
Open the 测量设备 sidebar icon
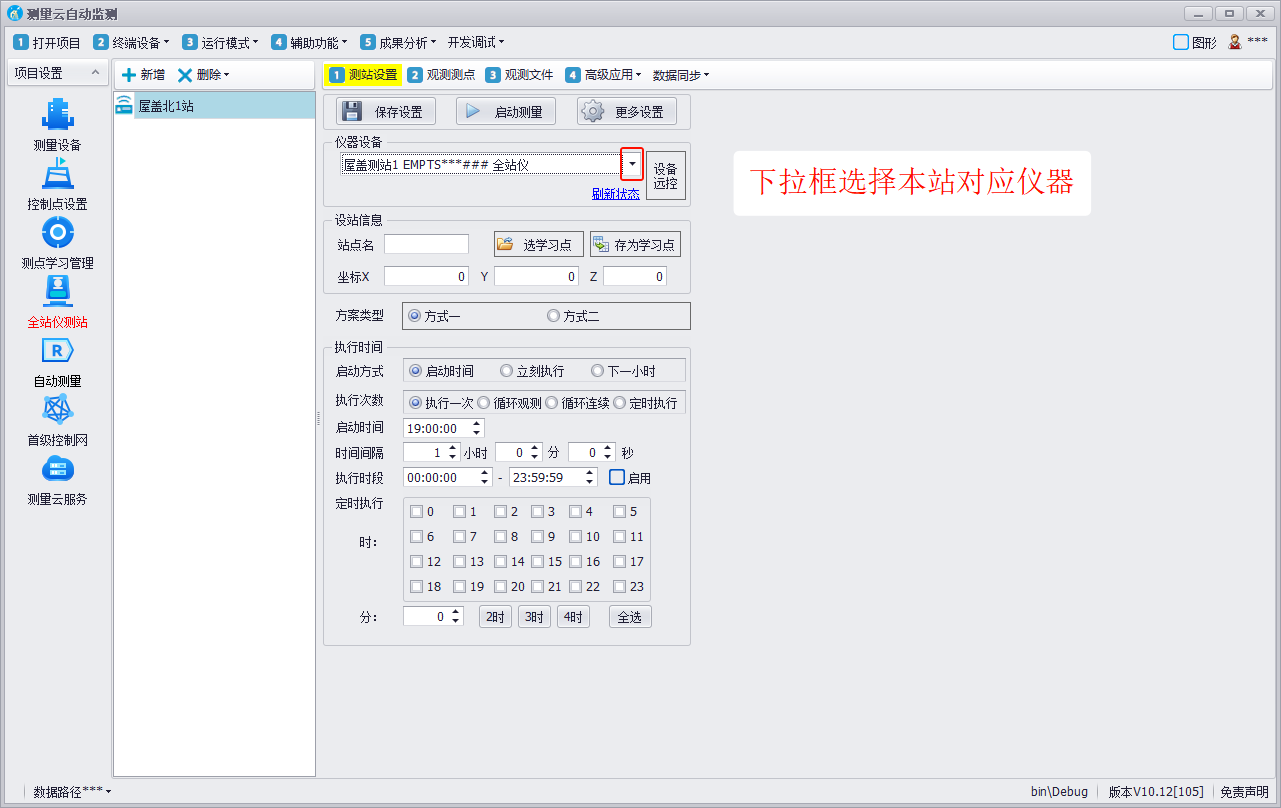pos(57,114)
